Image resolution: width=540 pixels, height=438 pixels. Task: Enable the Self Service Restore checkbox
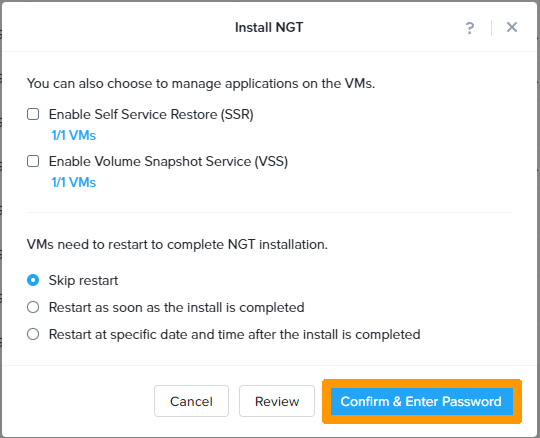33,114
